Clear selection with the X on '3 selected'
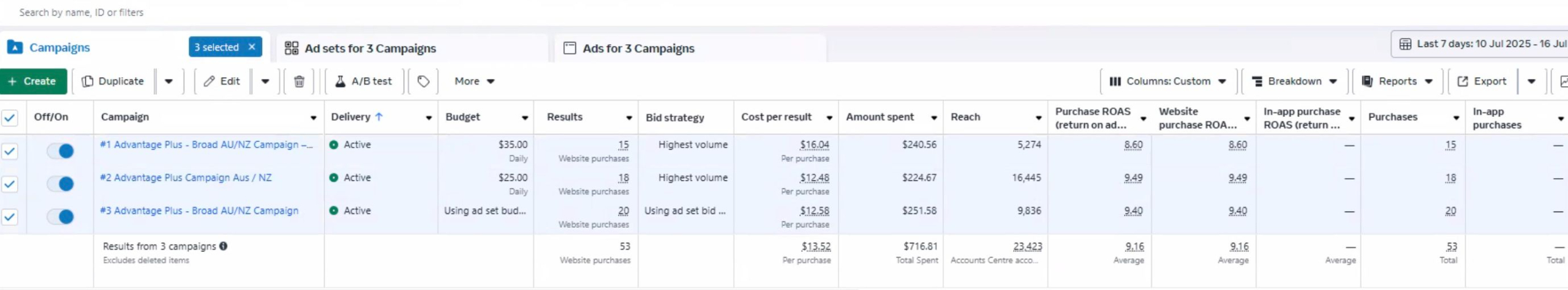 (x=252, y=47)
